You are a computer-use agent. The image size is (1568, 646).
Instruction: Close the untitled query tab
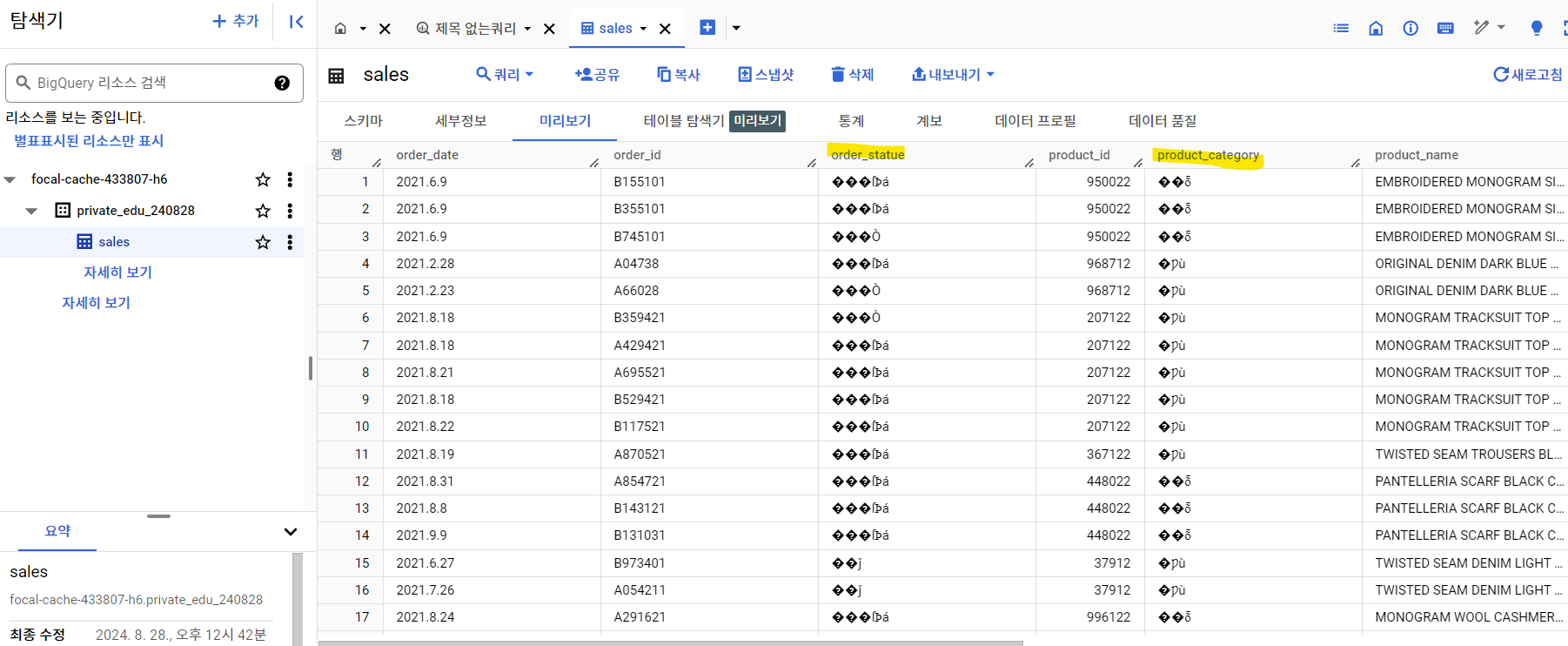(549, 29)
